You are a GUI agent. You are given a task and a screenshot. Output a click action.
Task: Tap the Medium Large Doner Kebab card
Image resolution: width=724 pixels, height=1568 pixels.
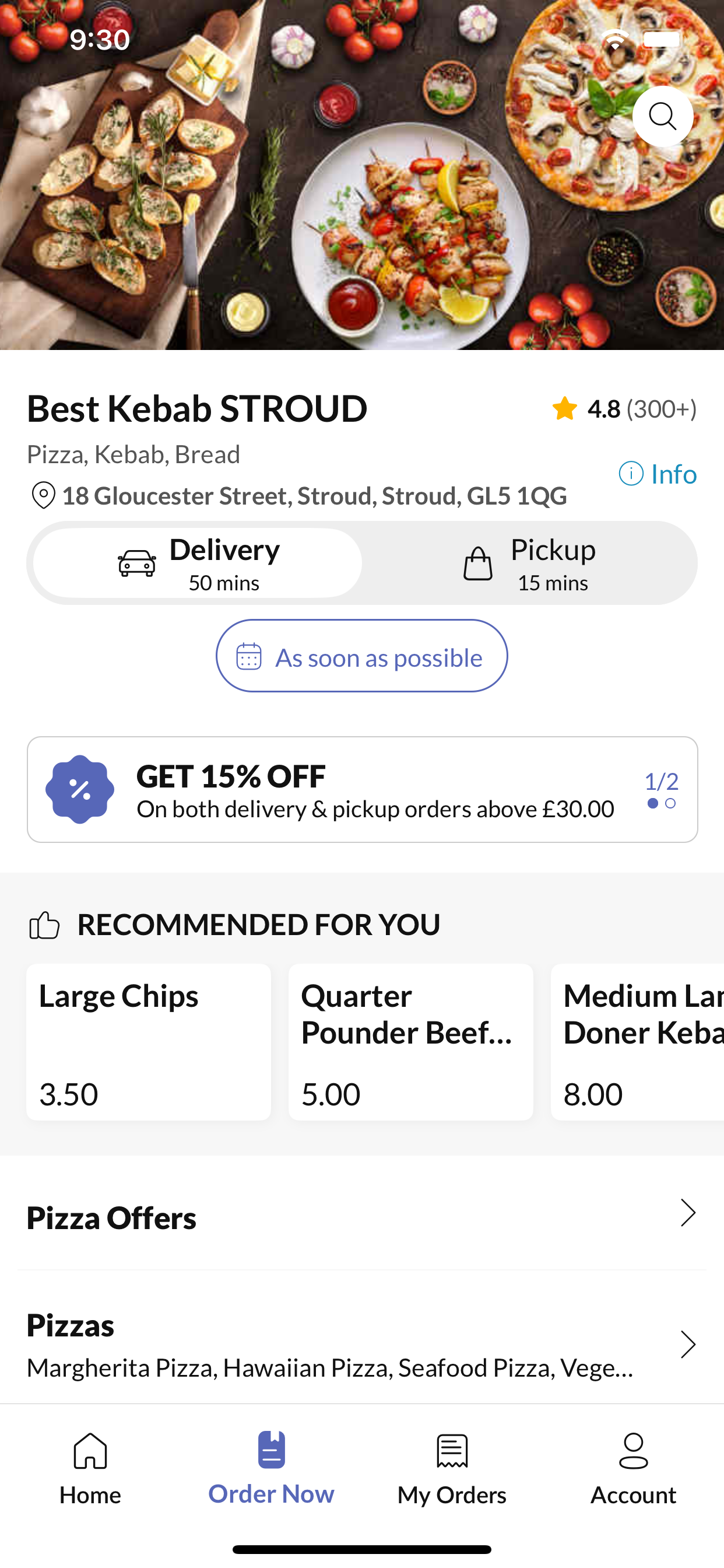click(x=637, y=1041)
